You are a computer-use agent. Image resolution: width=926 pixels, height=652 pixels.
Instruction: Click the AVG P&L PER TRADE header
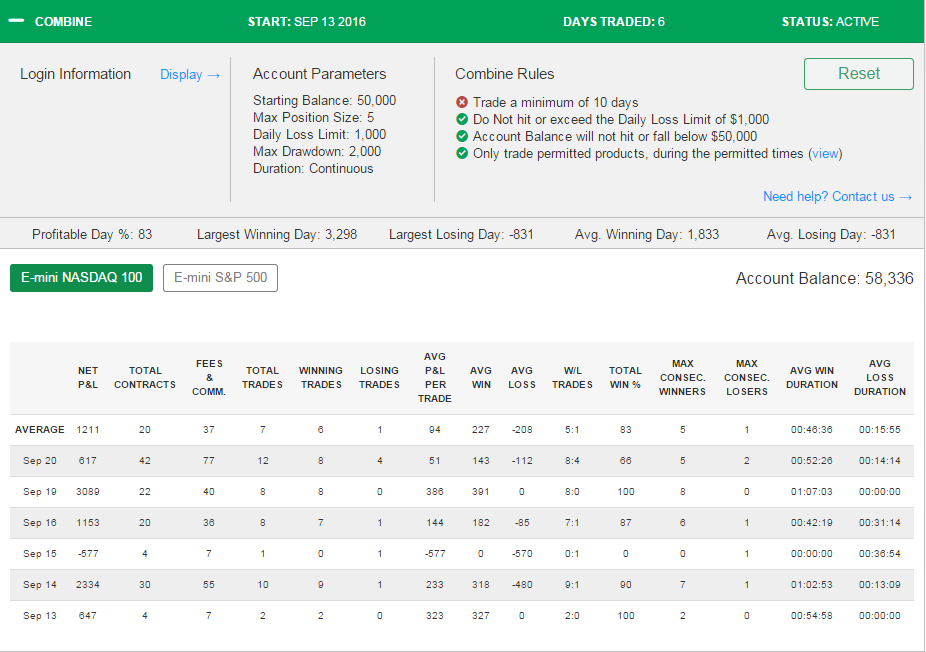pyautogui.click(x=435, y=377)
